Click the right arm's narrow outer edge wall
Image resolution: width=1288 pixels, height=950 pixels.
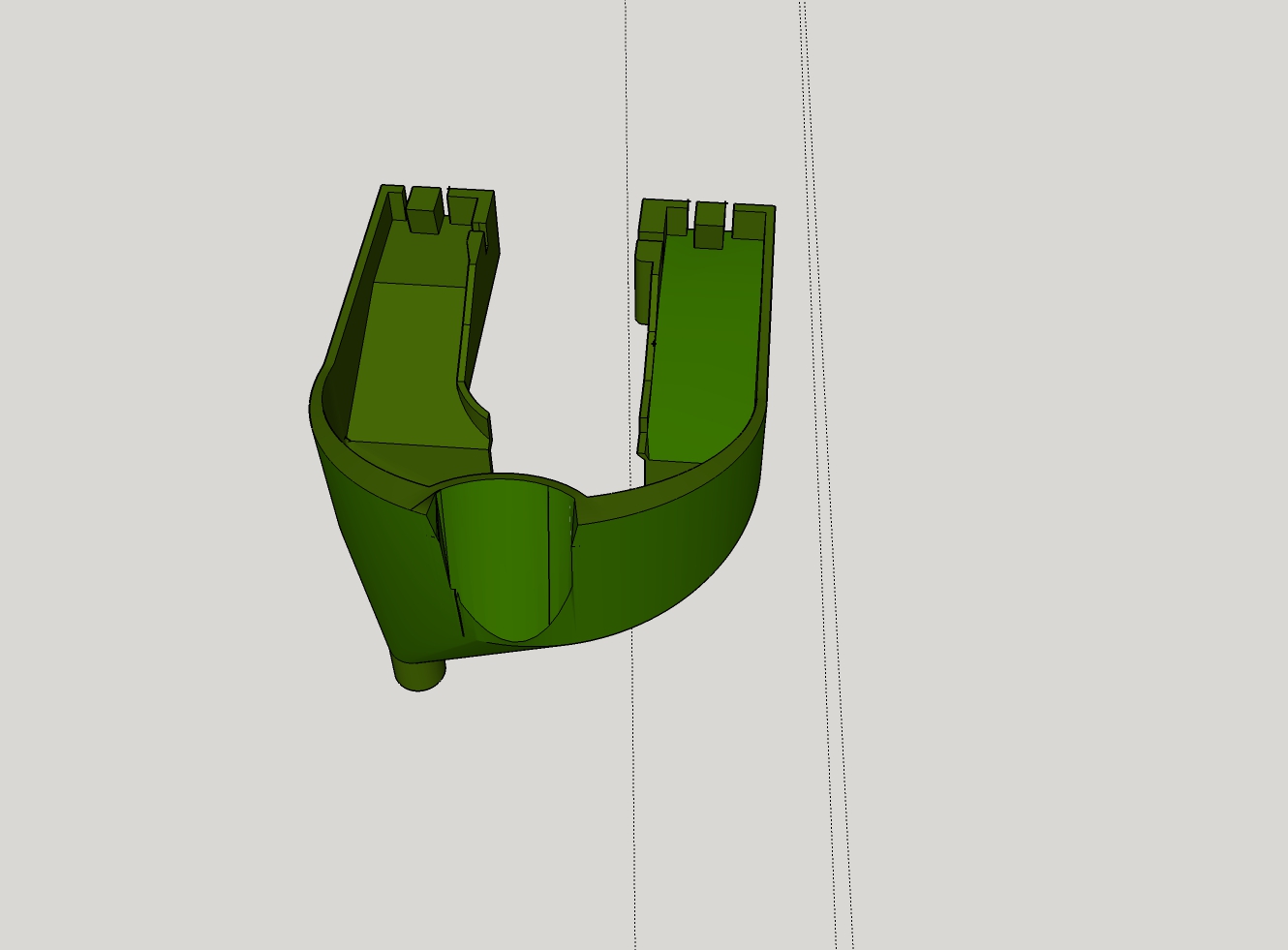pos(767,310)
